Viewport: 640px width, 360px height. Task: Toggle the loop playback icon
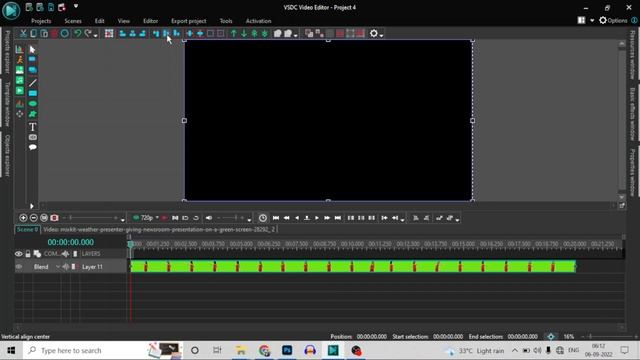click(x=196, y=218)
